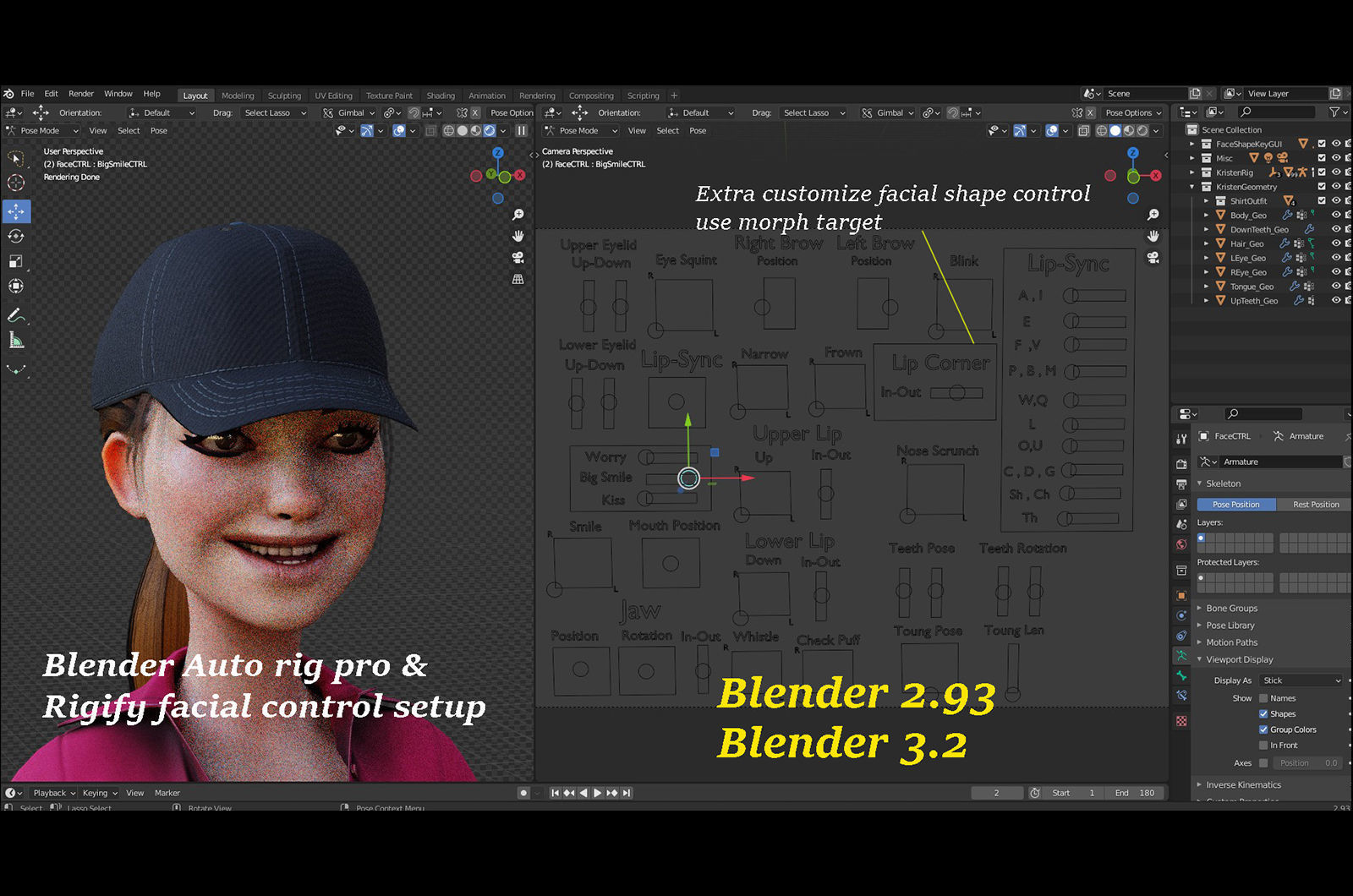Click the zoom magnifier in left viewport

click(518, 215)
